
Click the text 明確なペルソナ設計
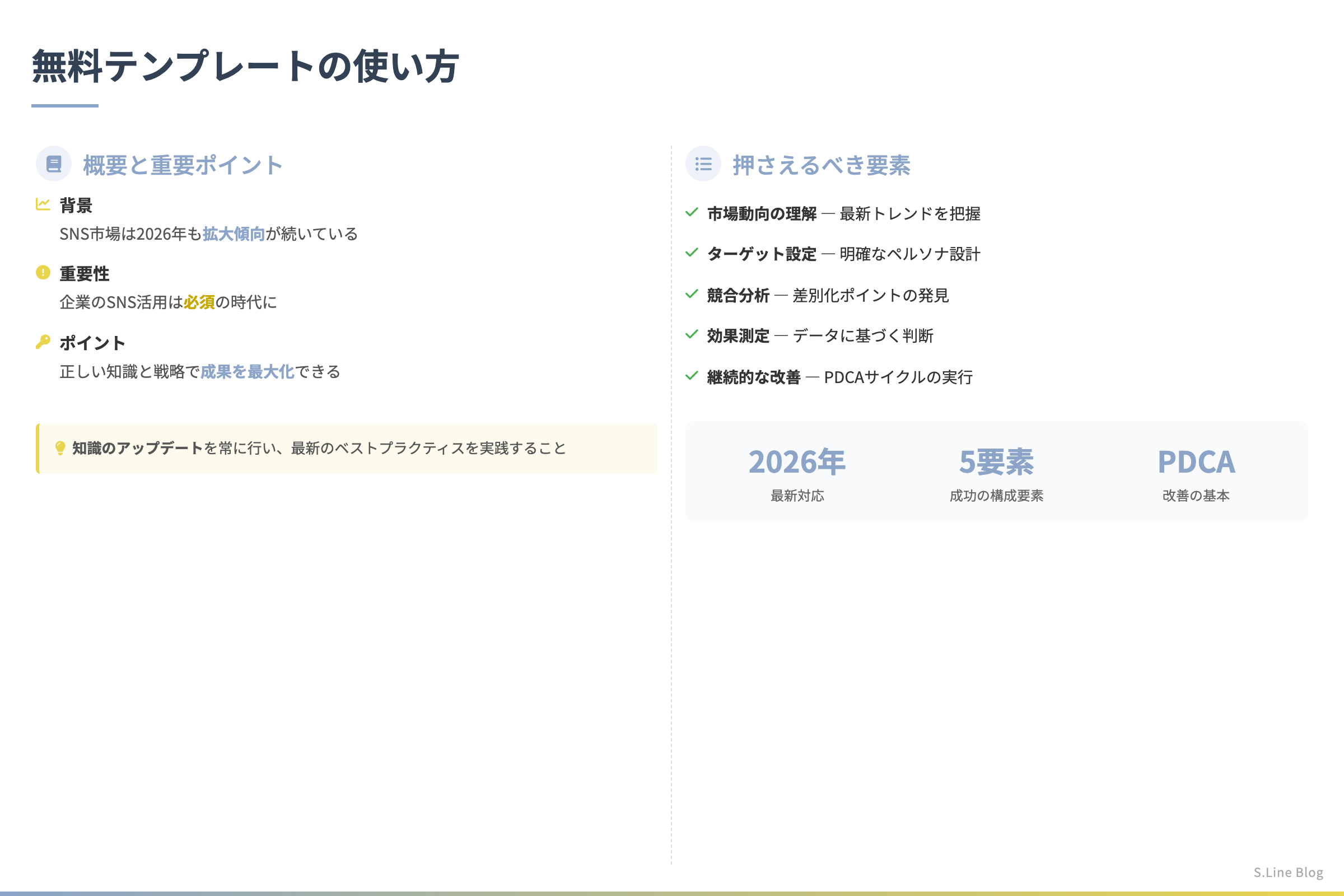[x=909, y=254]
